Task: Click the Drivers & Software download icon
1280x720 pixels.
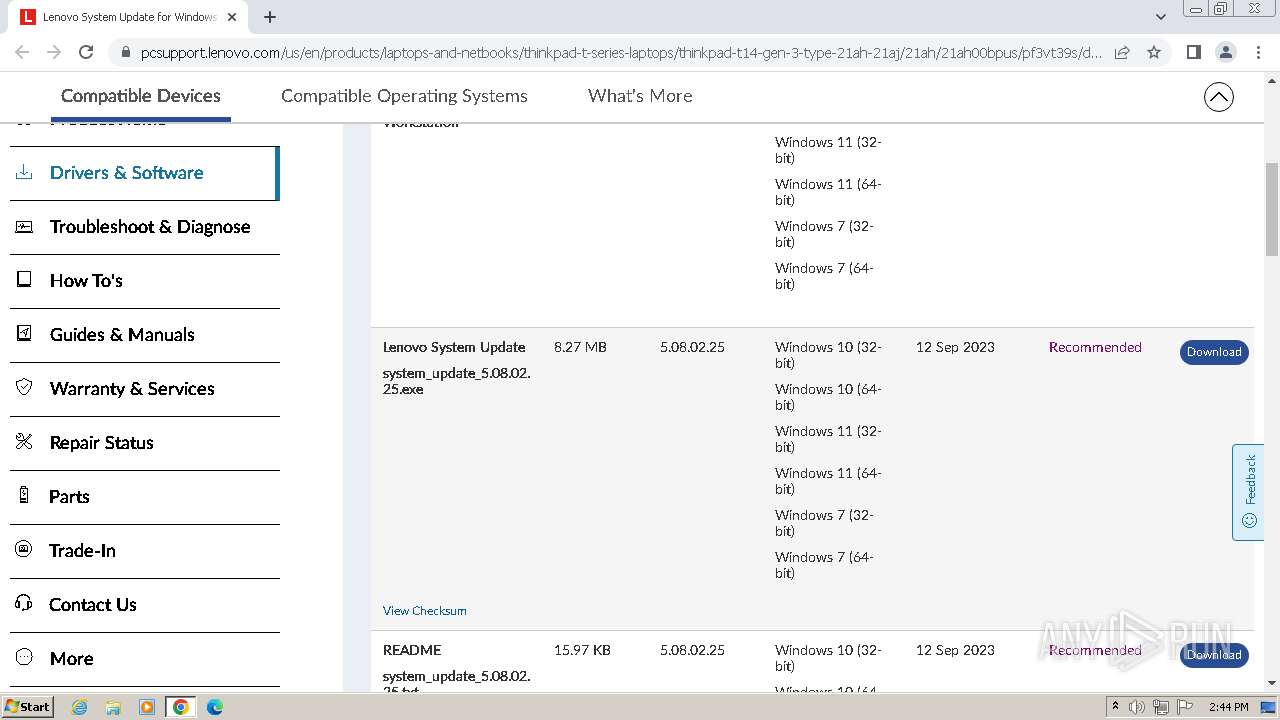Action: pos(24,172)
